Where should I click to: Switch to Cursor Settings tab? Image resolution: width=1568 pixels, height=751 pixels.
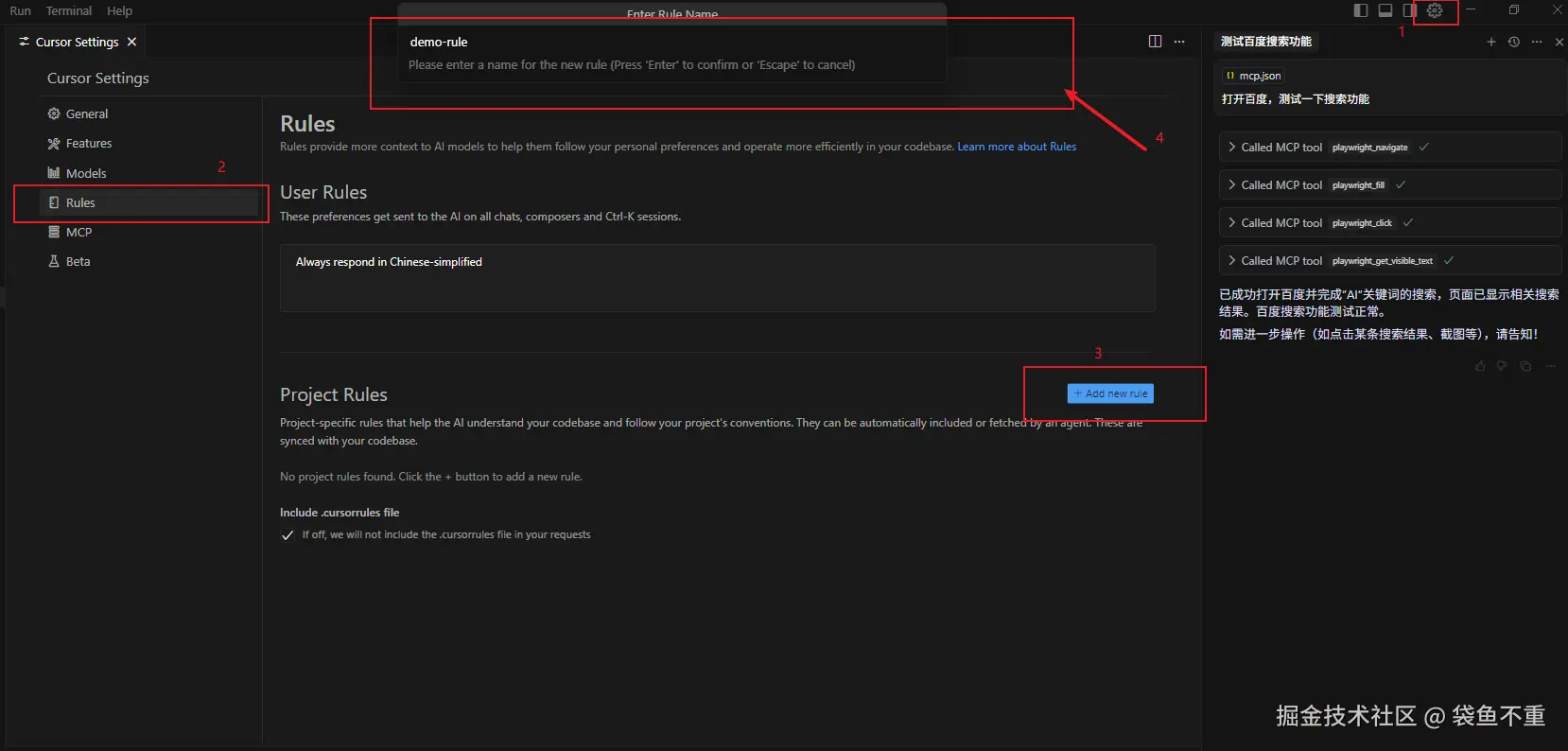tap(77, 42)
